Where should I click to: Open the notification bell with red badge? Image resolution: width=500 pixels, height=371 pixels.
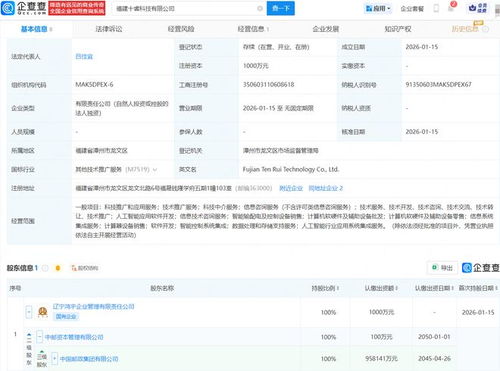tap(452, 7)
